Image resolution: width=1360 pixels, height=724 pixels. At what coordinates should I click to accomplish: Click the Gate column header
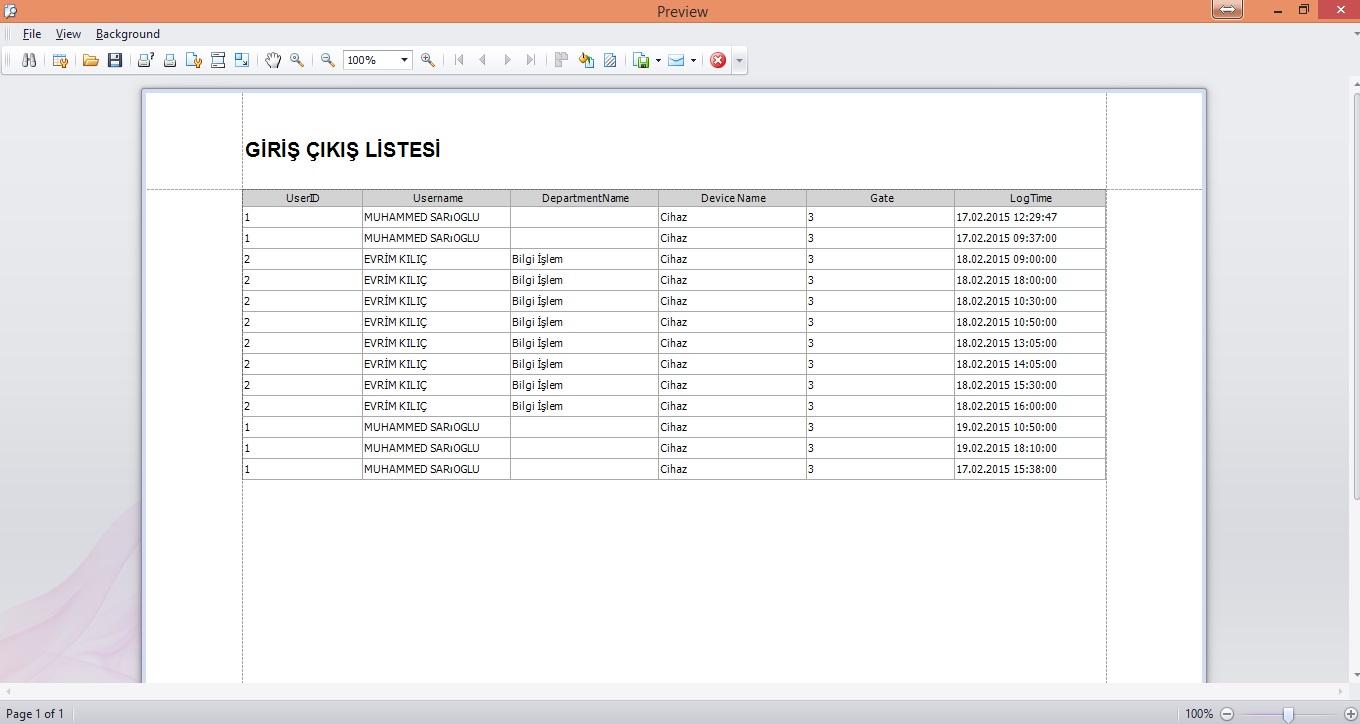881,198
